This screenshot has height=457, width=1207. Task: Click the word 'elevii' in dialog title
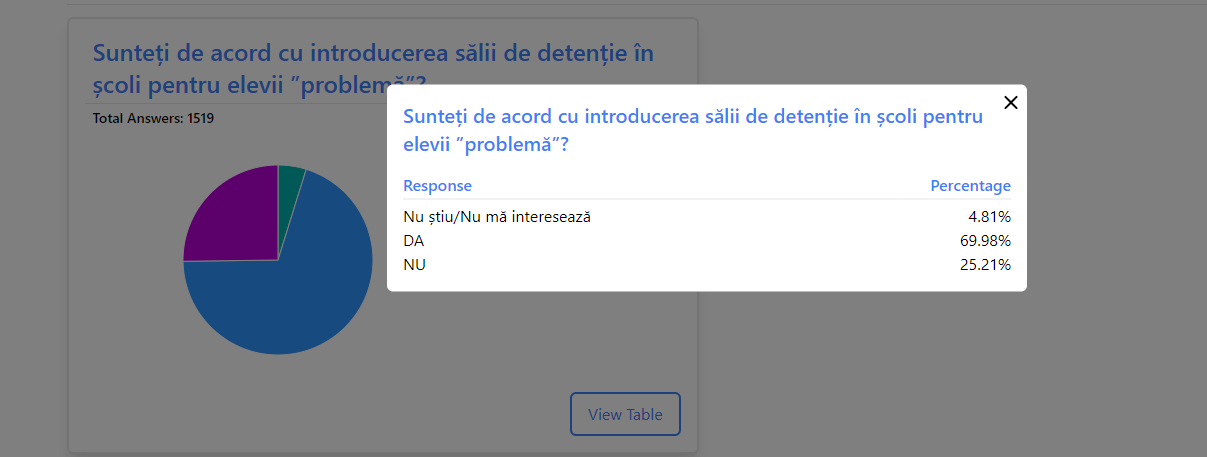(x=426, y=144)
